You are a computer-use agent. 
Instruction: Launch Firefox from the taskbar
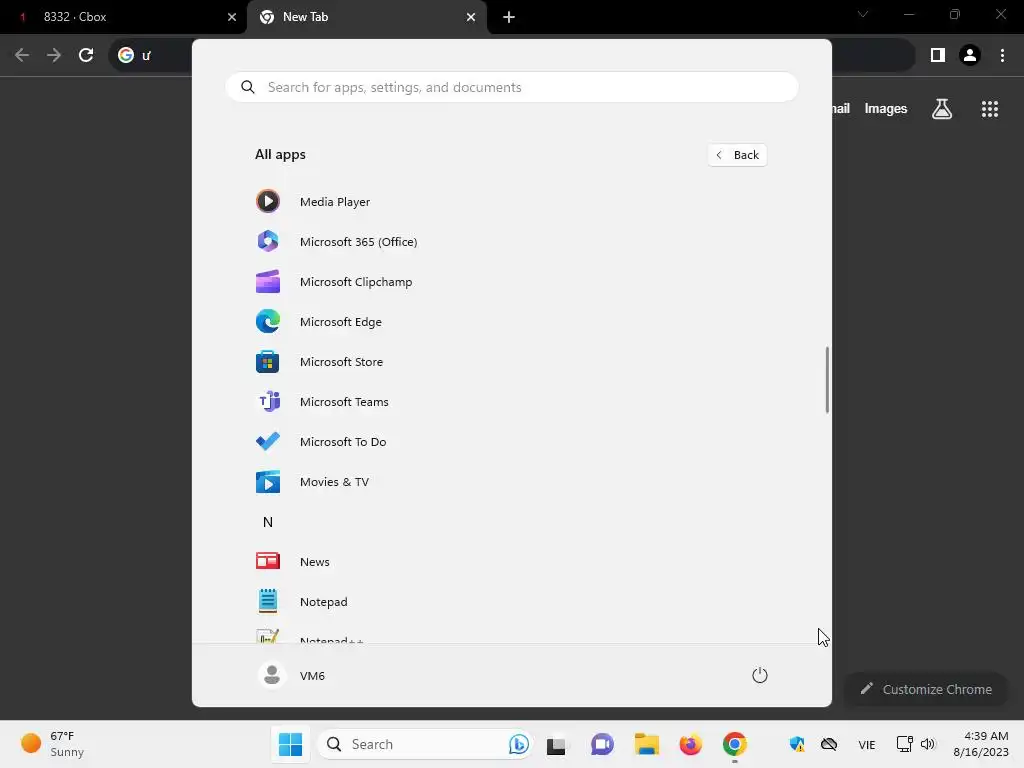click(690, 744)
